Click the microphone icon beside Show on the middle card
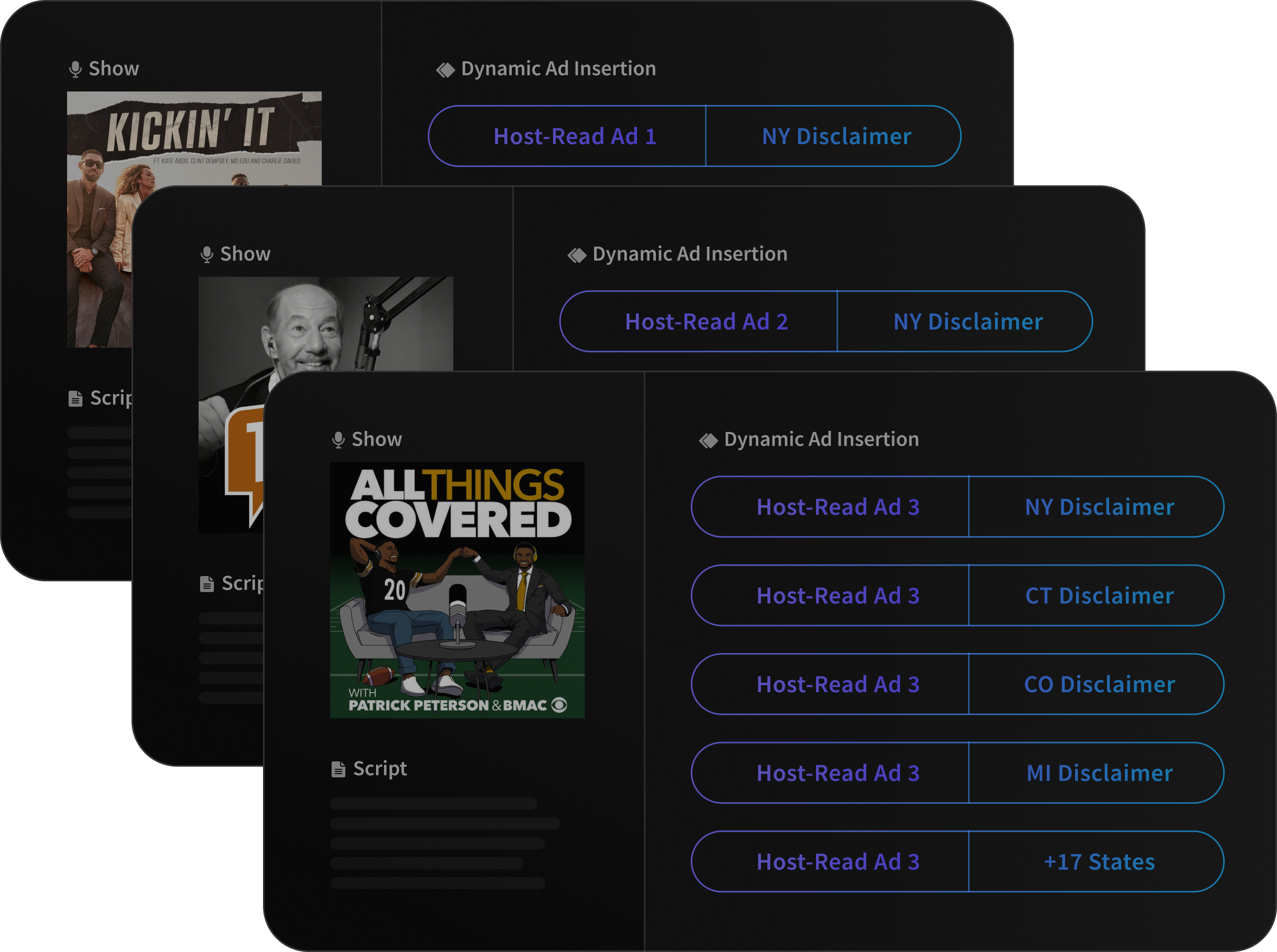This screenshot has width=1277, height=952. coord(207,255)
